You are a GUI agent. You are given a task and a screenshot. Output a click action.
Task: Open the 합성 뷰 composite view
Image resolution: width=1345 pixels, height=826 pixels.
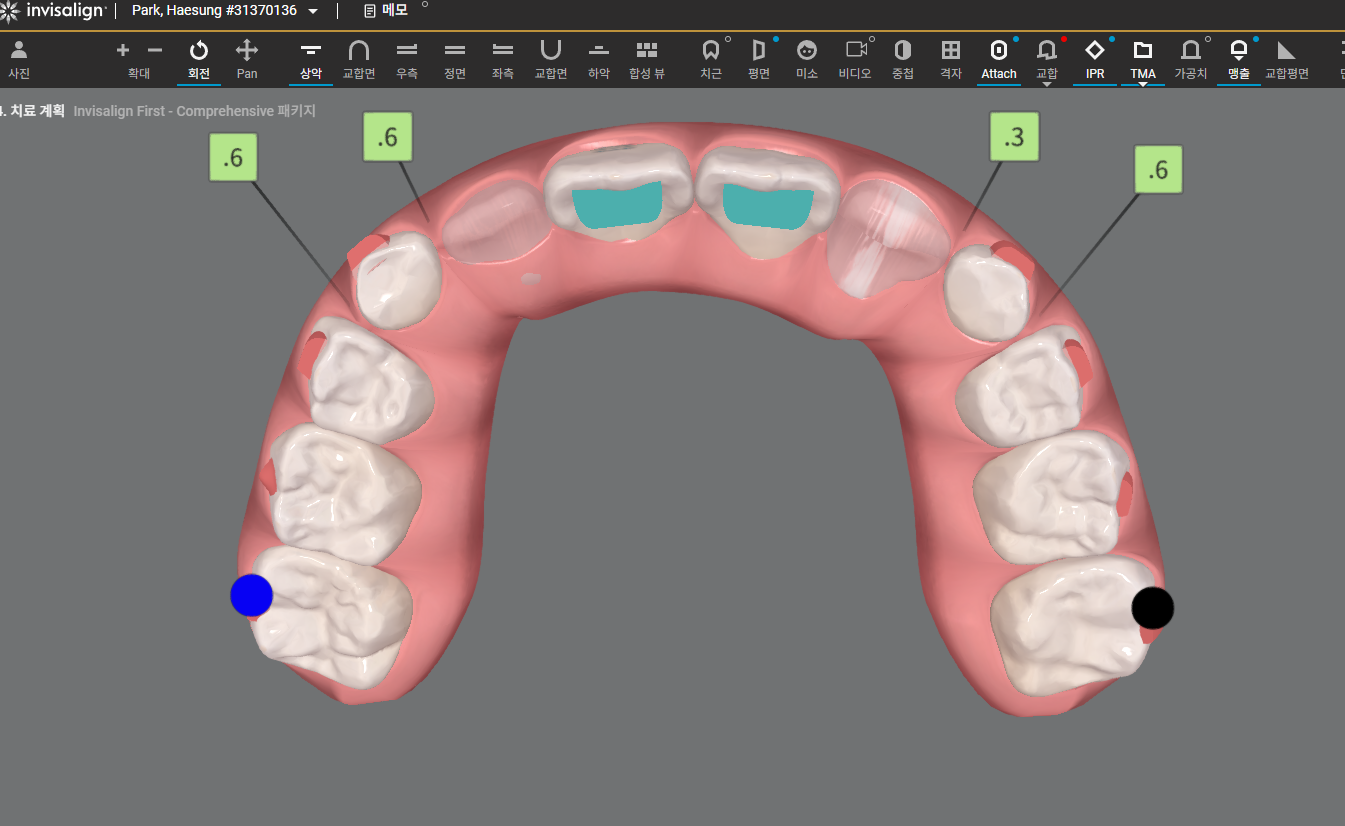[647, 59]
